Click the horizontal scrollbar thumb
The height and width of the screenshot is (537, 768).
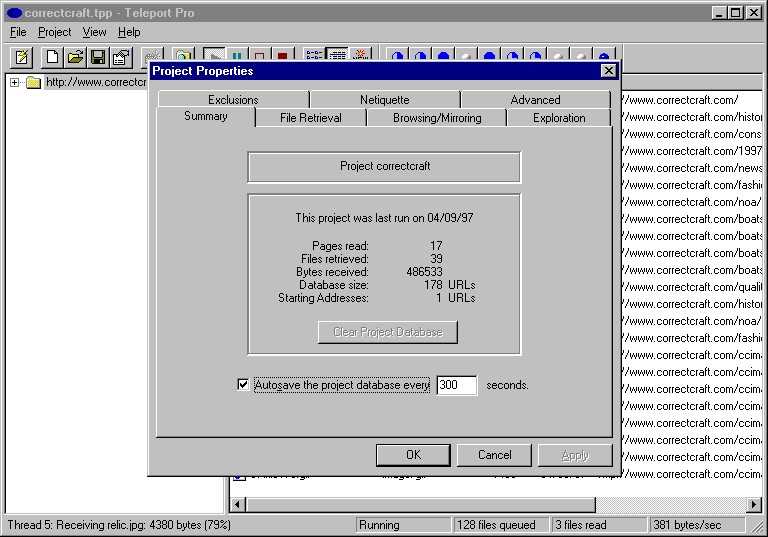coord(420,504)
